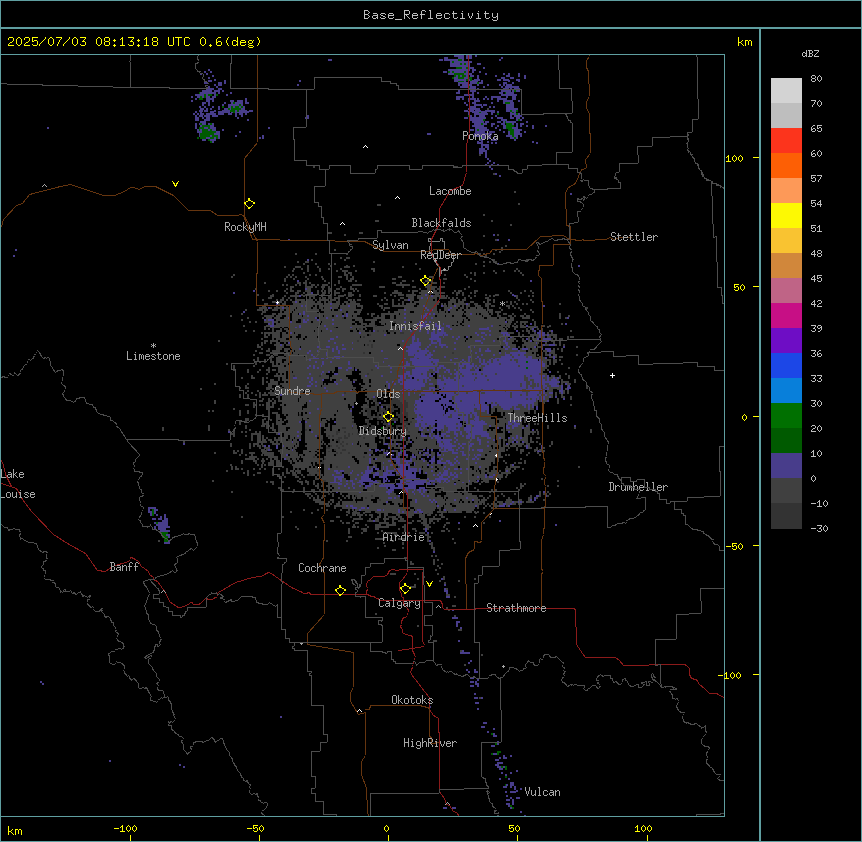Click the yellow v marker east of Calgary
Viewport: 862px width, 842px height.
coord(429,584)
